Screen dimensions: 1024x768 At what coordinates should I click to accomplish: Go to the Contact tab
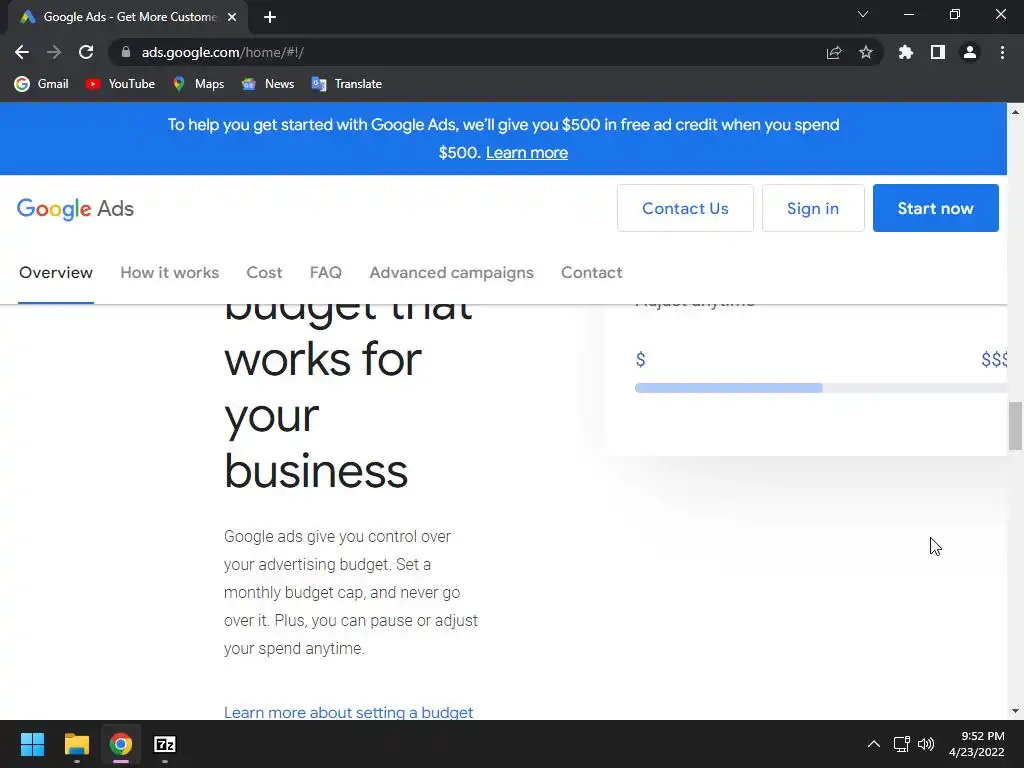coord(592,273)
